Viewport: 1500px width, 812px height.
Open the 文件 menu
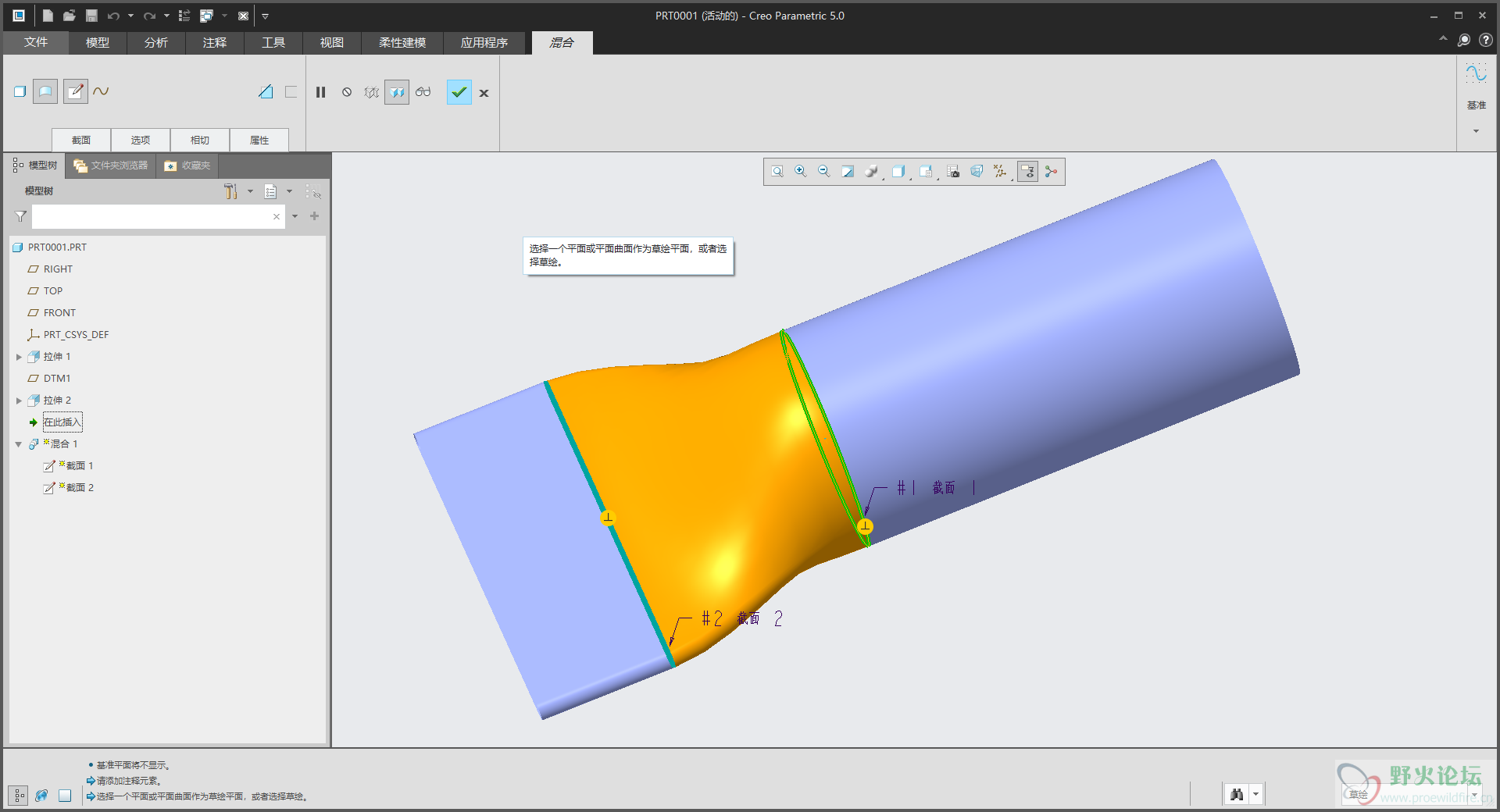coord(36,42)
